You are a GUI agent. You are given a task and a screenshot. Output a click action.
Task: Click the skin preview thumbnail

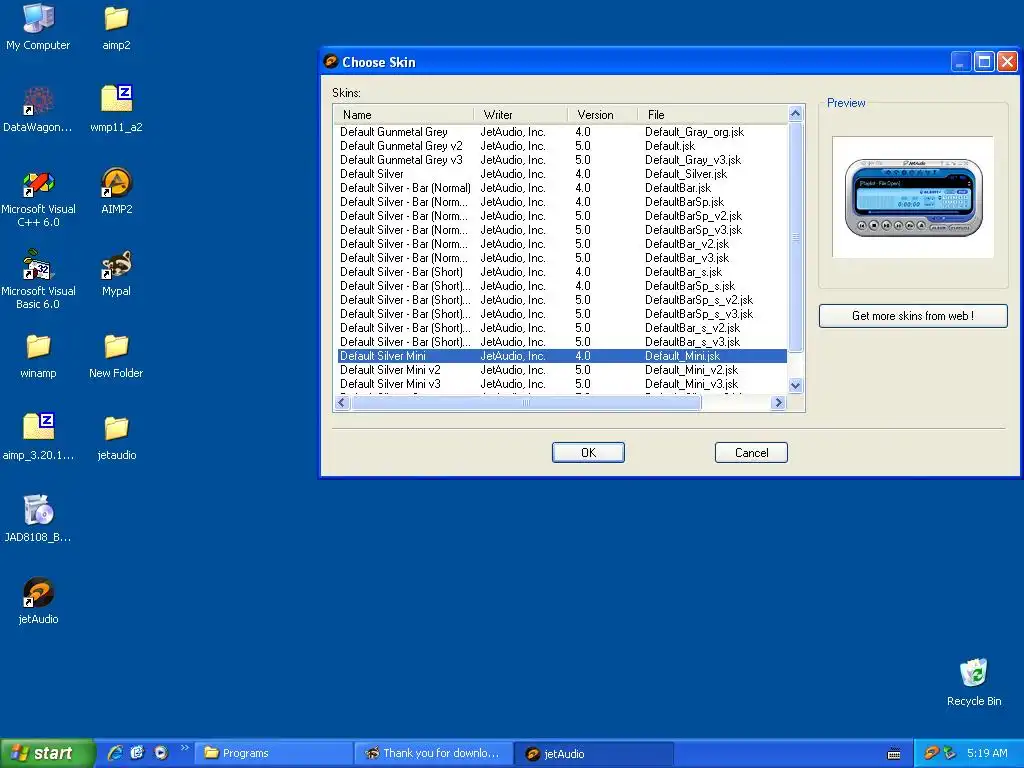coord(913,197)
